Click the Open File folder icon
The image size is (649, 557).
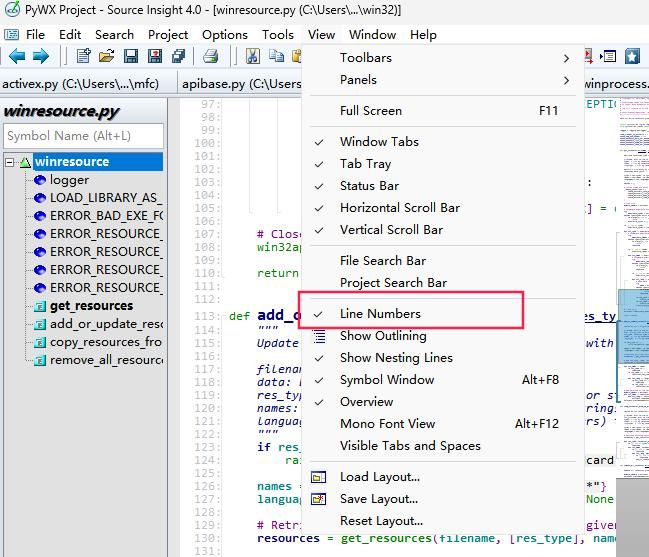pyautogui.click(x=107, y=56)
